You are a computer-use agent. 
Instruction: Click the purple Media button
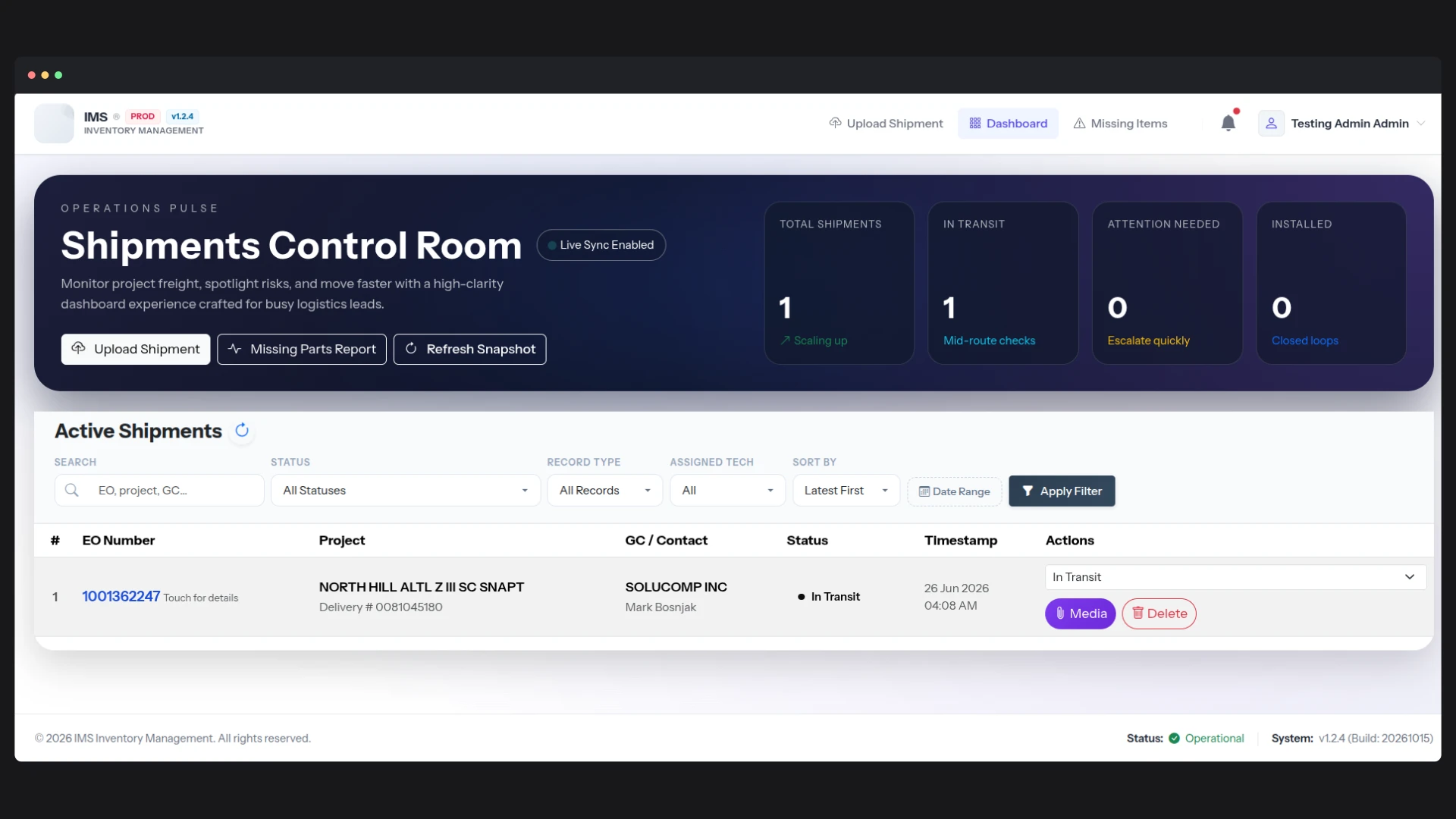pos(1080,613)
